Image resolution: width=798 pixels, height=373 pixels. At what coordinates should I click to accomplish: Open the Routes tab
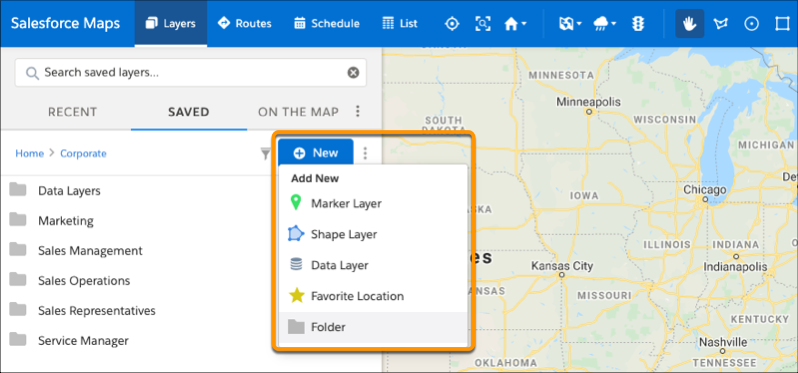pos(244,23)
